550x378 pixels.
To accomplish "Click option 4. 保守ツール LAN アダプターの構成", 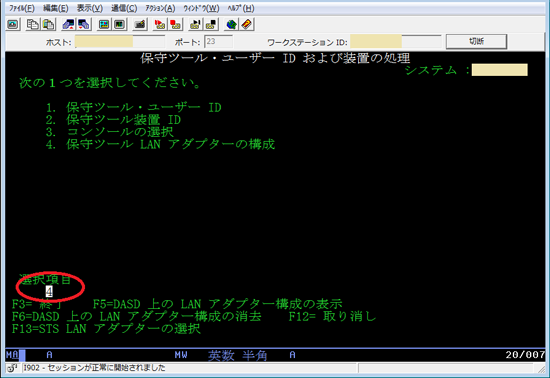I will pos(160,144).
